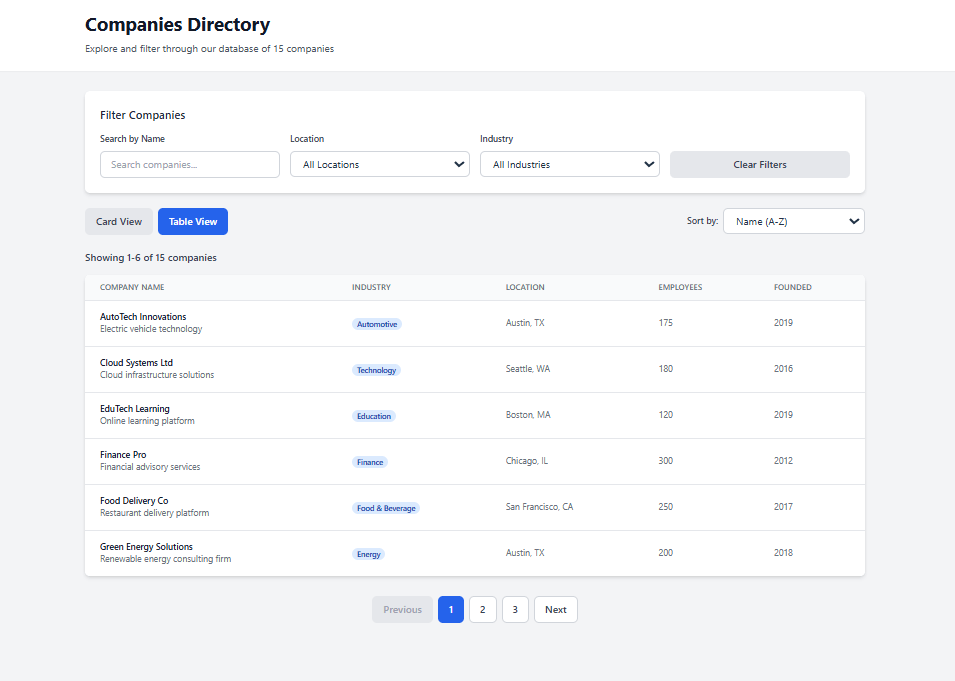
Task: Go to the Next page
Action: click(555, 609)
